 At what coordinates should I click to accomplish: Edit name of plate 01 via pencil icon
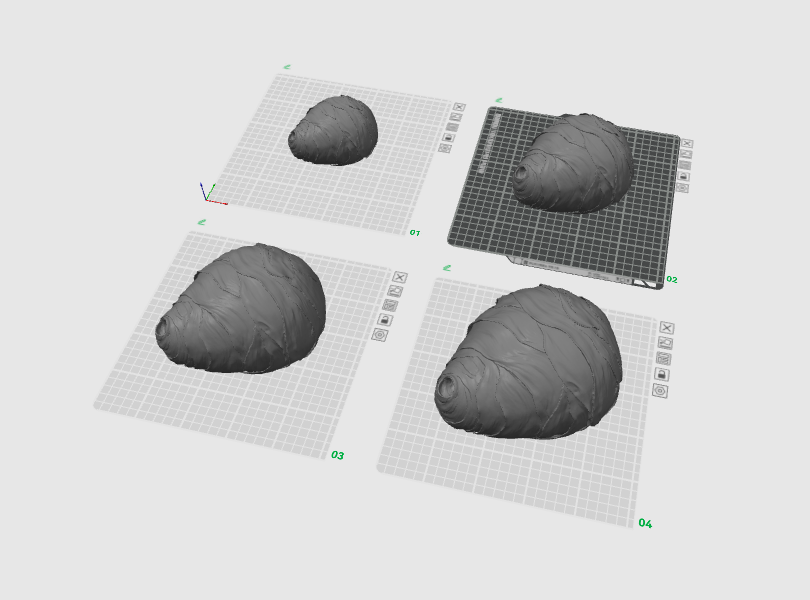[287, 67]
